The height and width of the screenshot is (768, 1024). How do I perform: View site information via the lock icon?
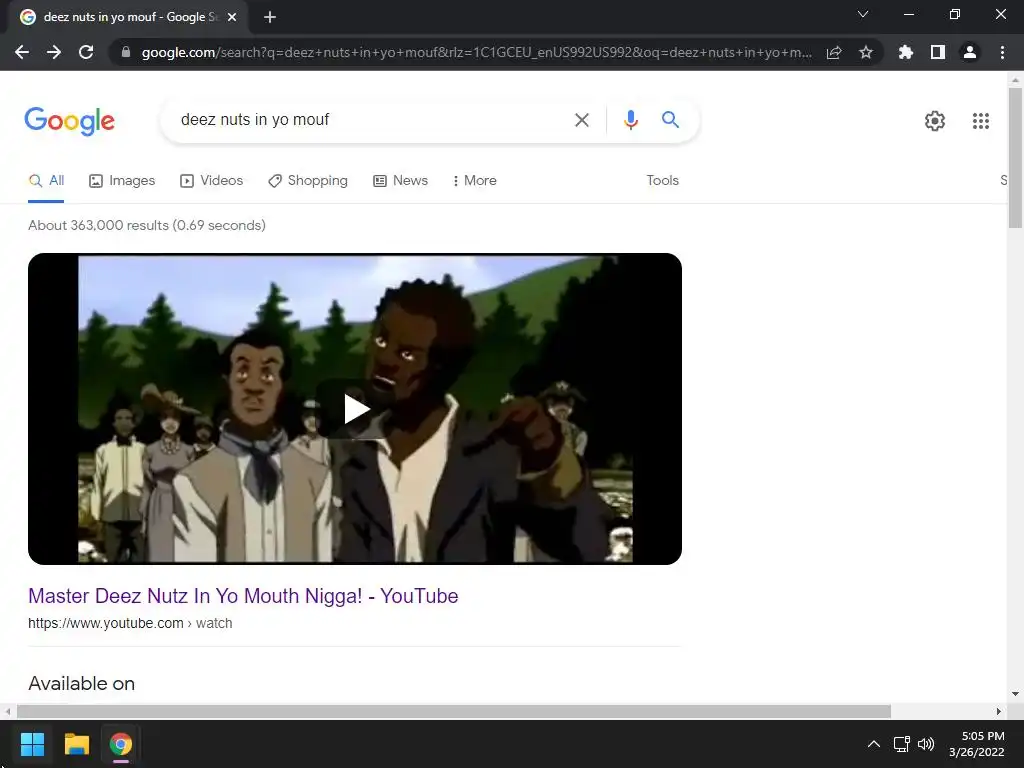click(x=126, y=52)
